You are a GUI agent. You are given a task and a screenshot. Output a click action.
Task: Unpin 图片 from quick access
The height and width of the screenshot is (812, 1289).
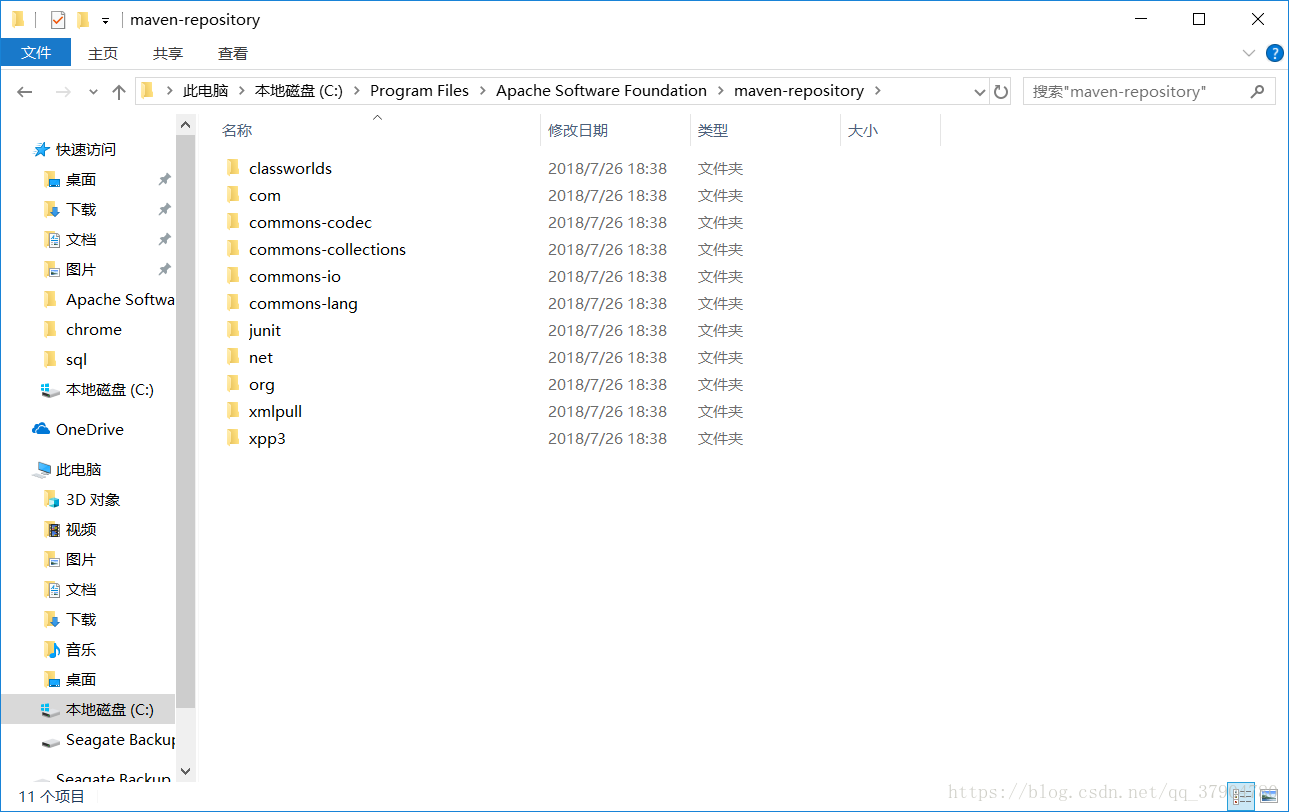tap(164, 269)
